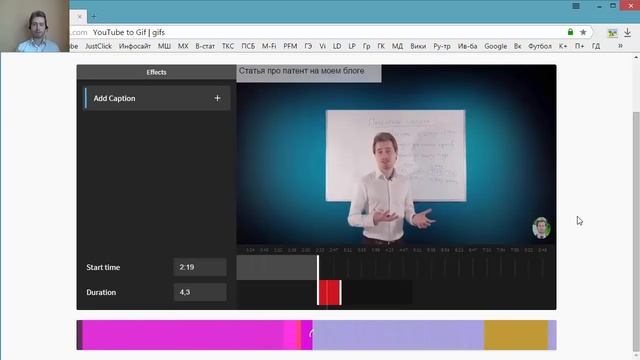
Task: Click the video annotation about the patent article
Action: point(309,73)
